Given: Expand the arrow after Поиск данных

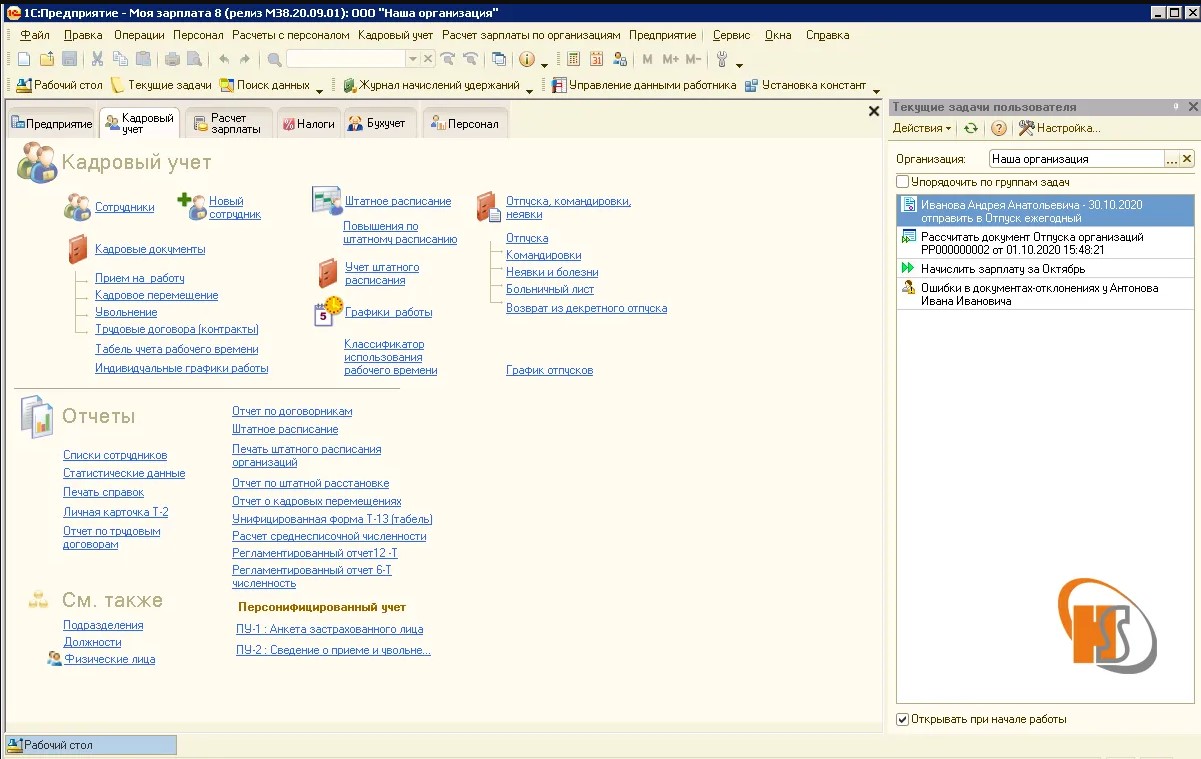Looking at the screenshot, I should coord(320,90).
